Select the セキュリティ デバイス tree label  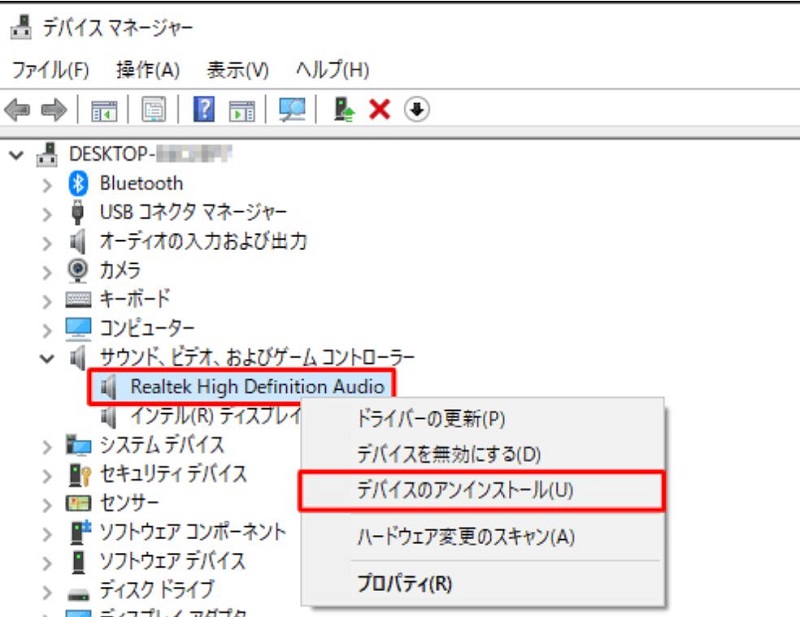click(x=173, y=474)
